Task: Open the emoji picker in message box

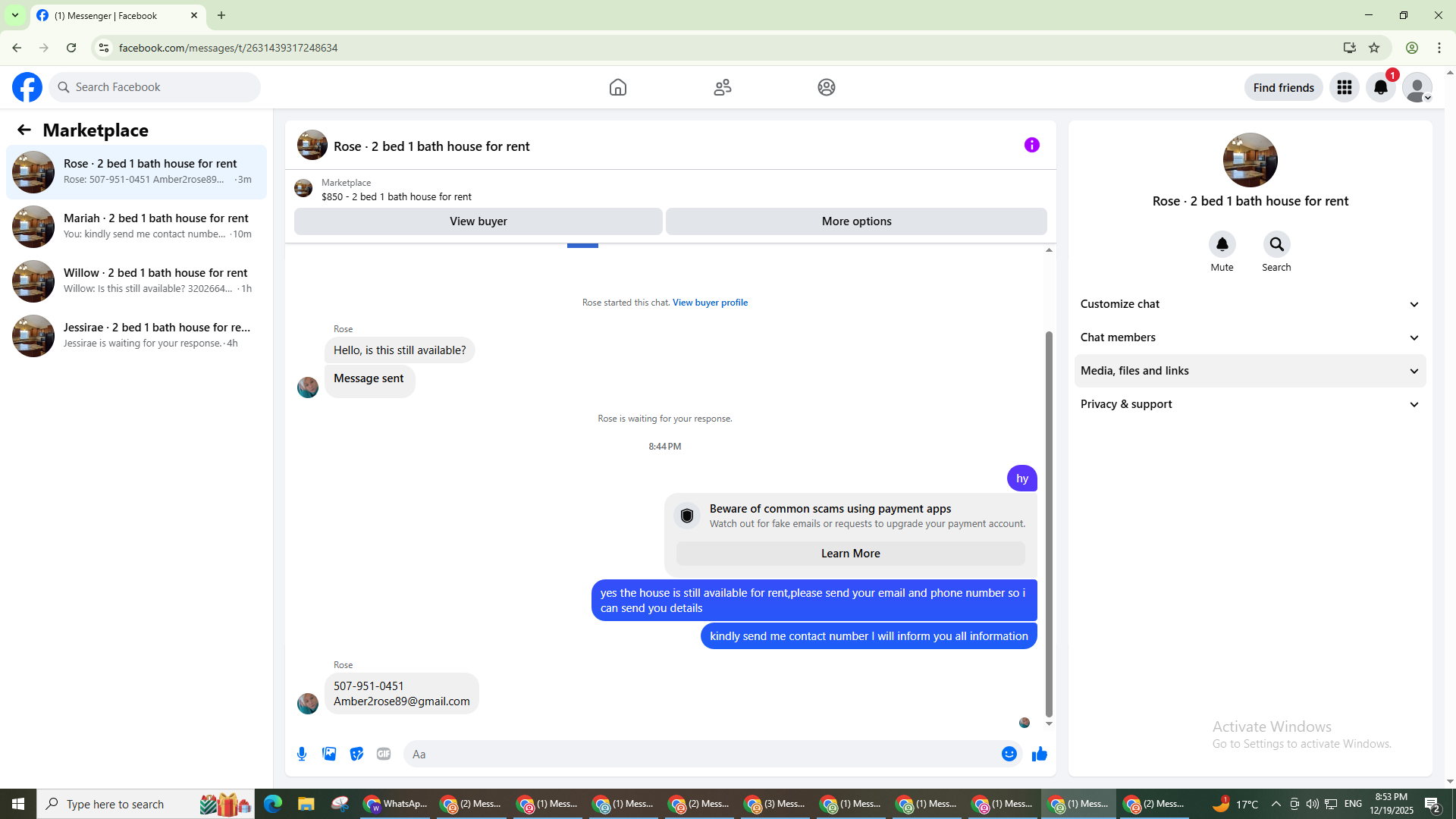Action: tap(1009, 754)
